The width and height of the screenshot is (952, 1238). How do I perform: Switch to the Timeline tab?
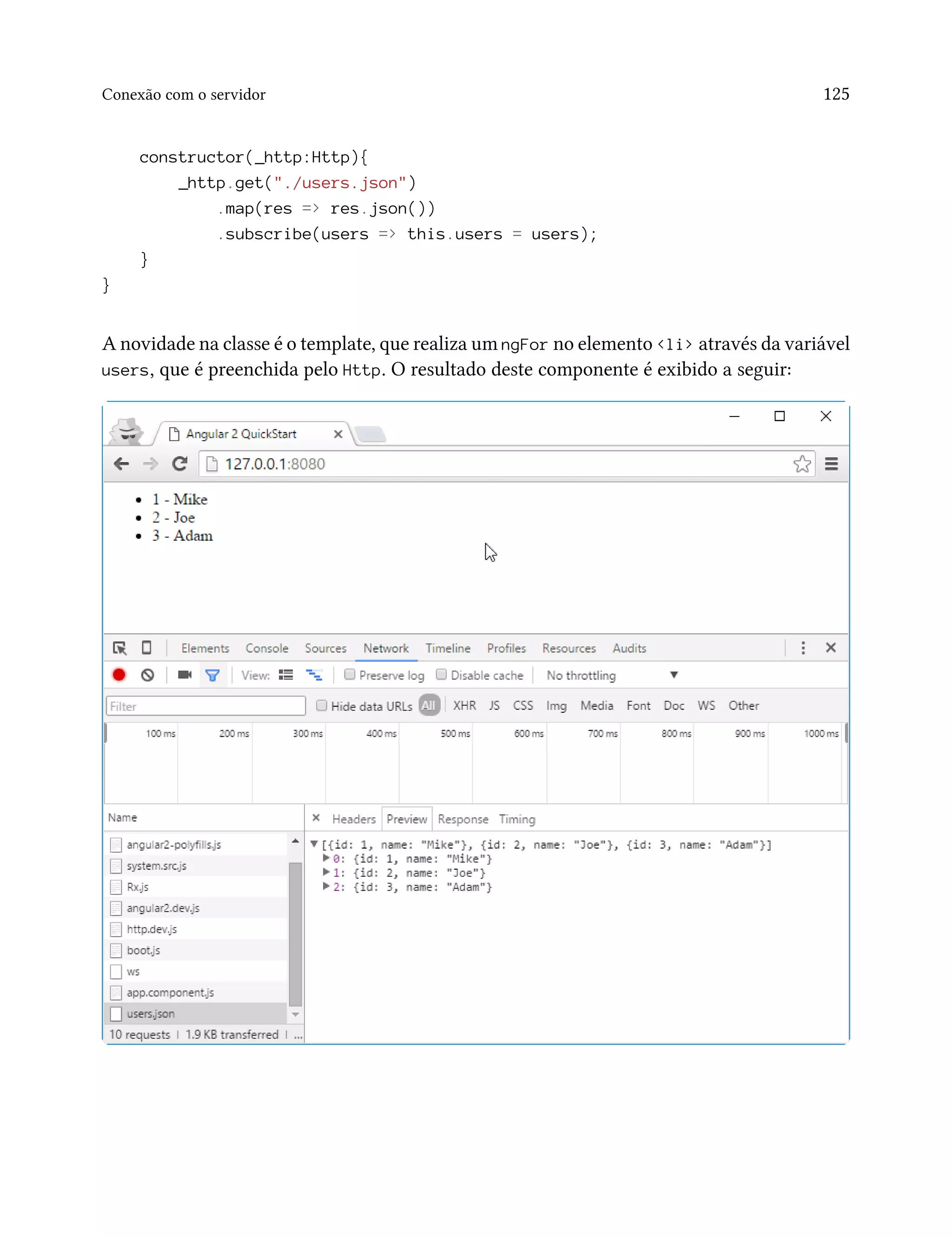(448, 648)
